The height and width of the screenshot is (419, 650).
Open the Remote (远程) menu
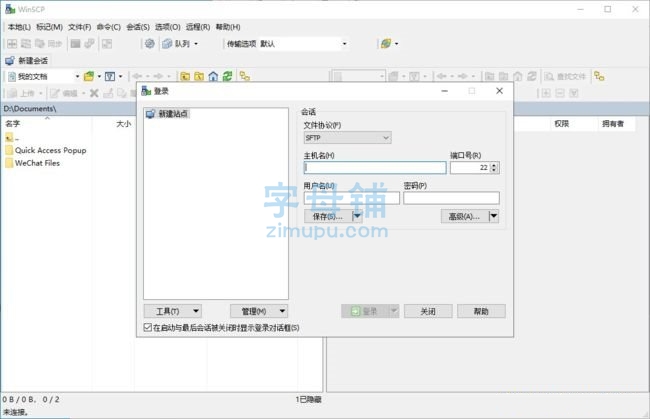coord(198,27)
